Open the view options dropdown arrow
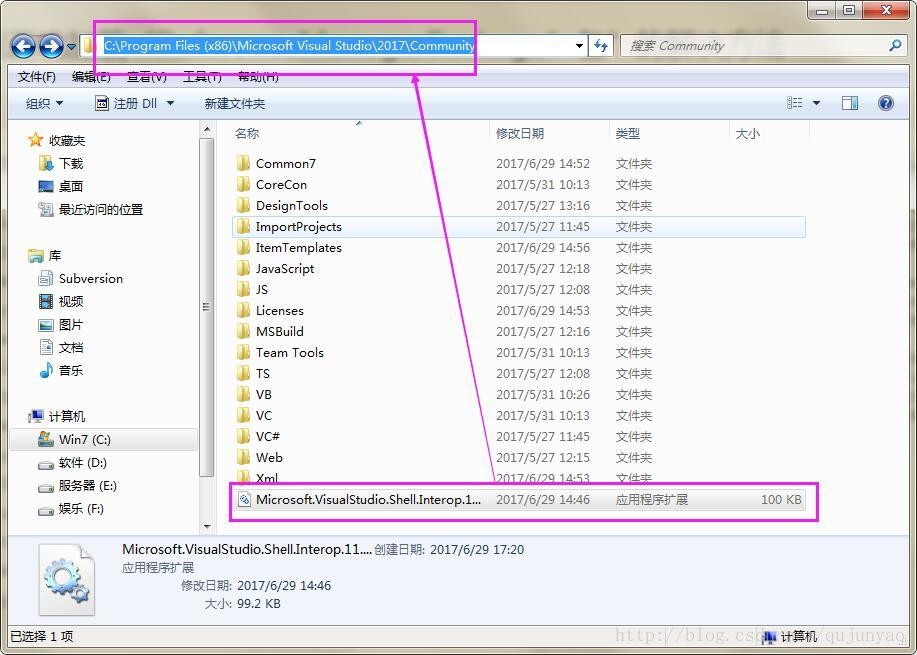 [x=816, y=104]
